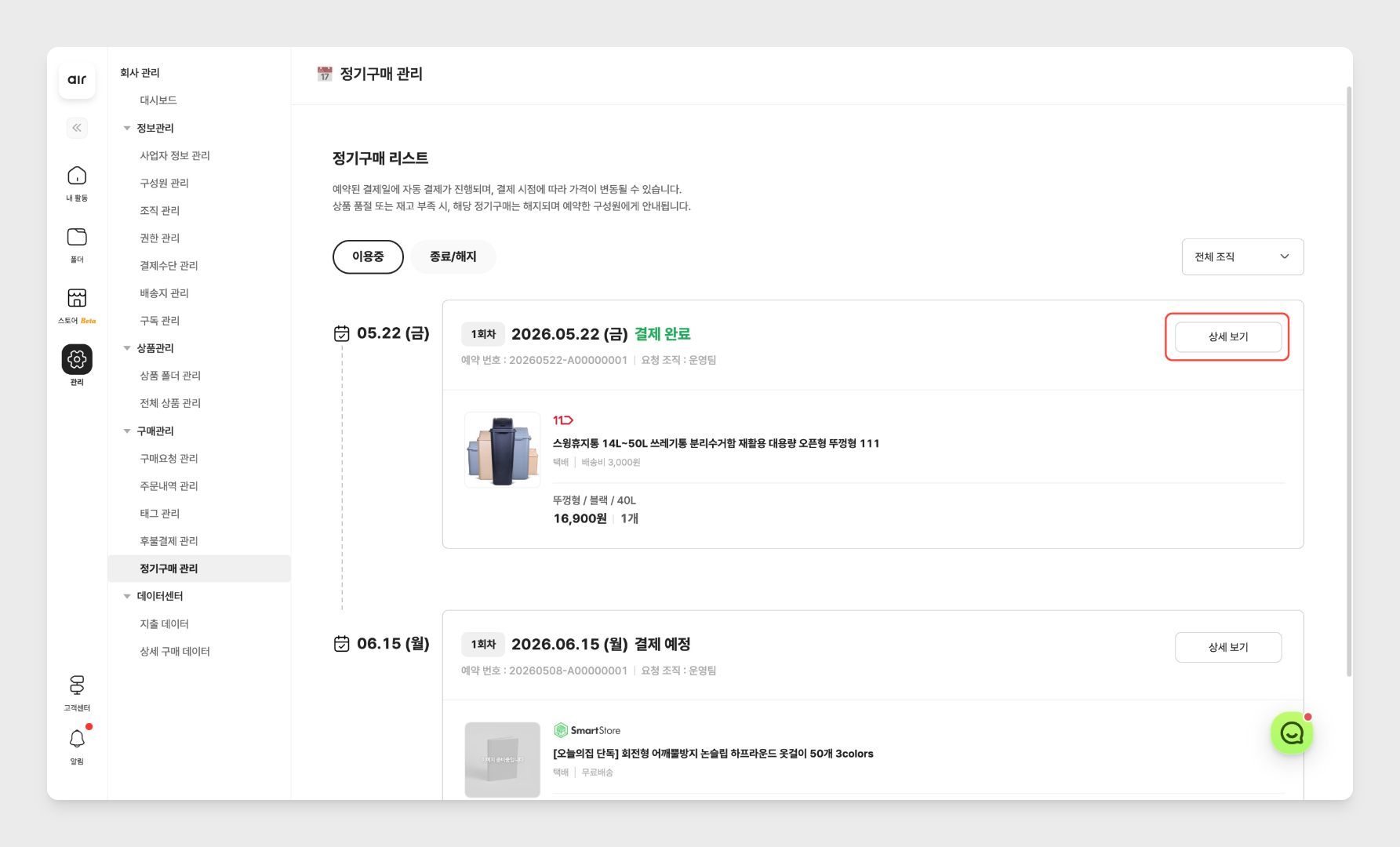The width and height of the screenshot is (1400, 847).
Task: Open 내 활동 home icon
Action: tap(77, 184)
